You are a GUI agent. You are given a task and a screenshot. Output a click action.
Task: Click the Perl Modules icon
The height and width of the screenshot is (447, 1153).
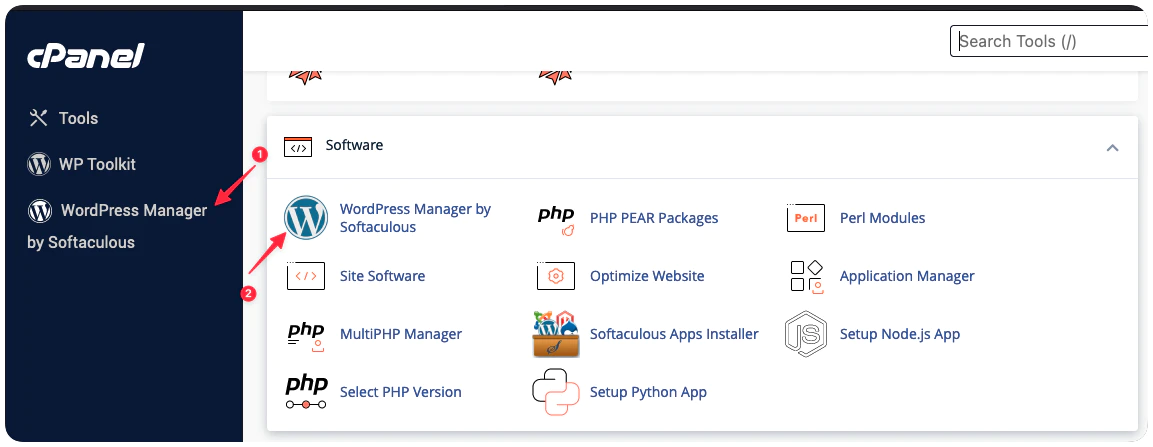[806, 218]
